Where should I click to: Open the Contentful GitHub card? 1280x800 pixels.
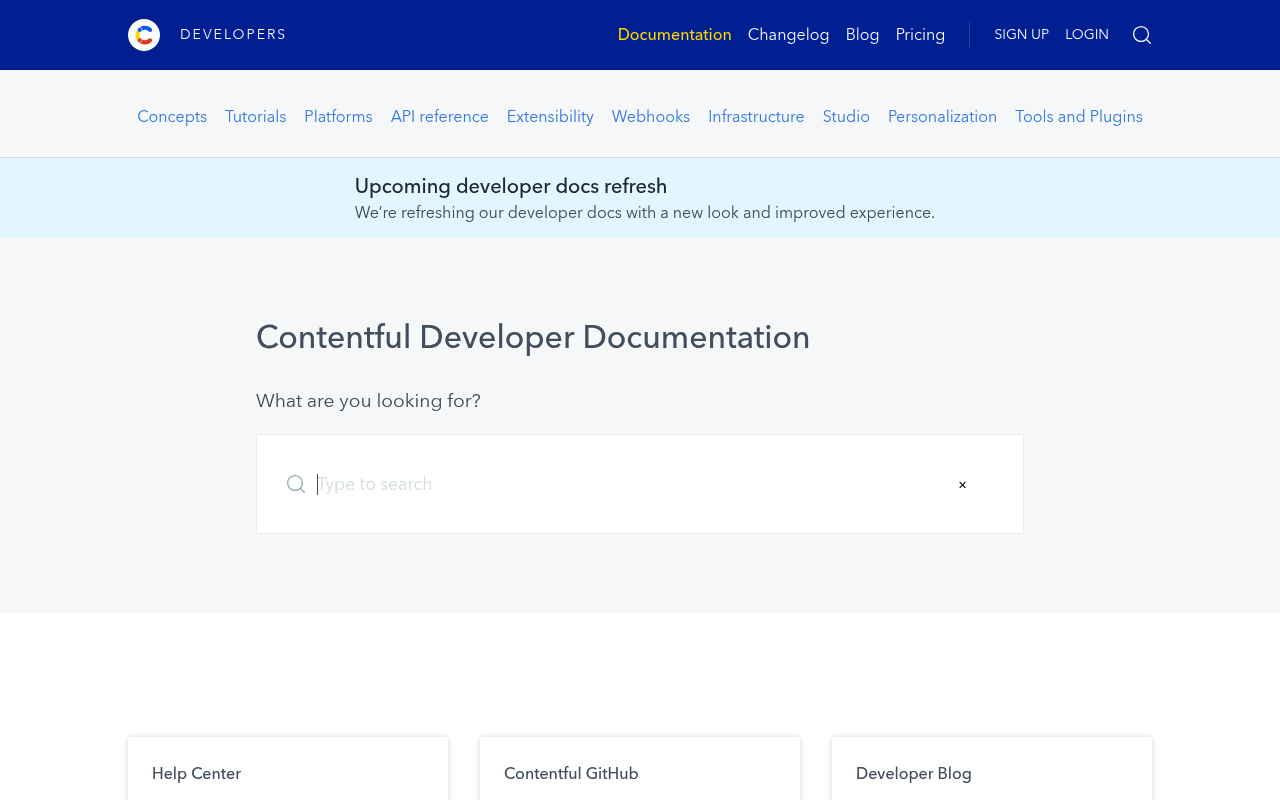click(x=640, y=769)
